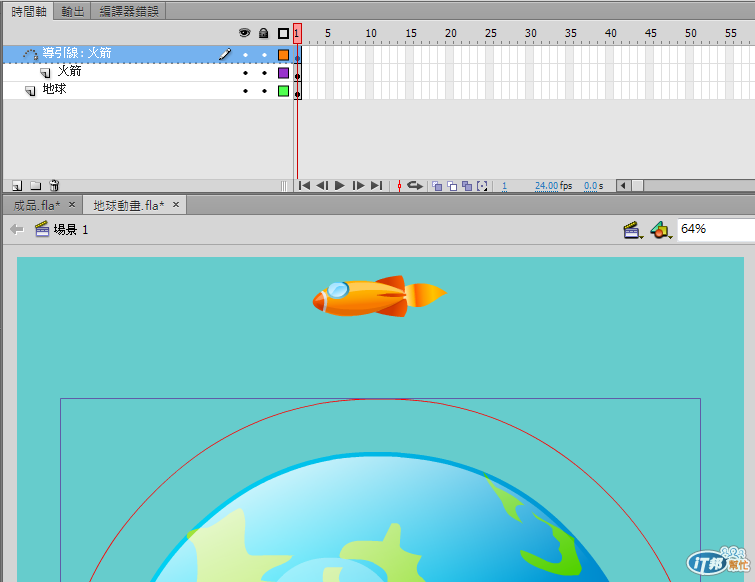Click the 場景 1 scene label
The width and height of the screenshot is (755, 582).
tap(71, 230)
